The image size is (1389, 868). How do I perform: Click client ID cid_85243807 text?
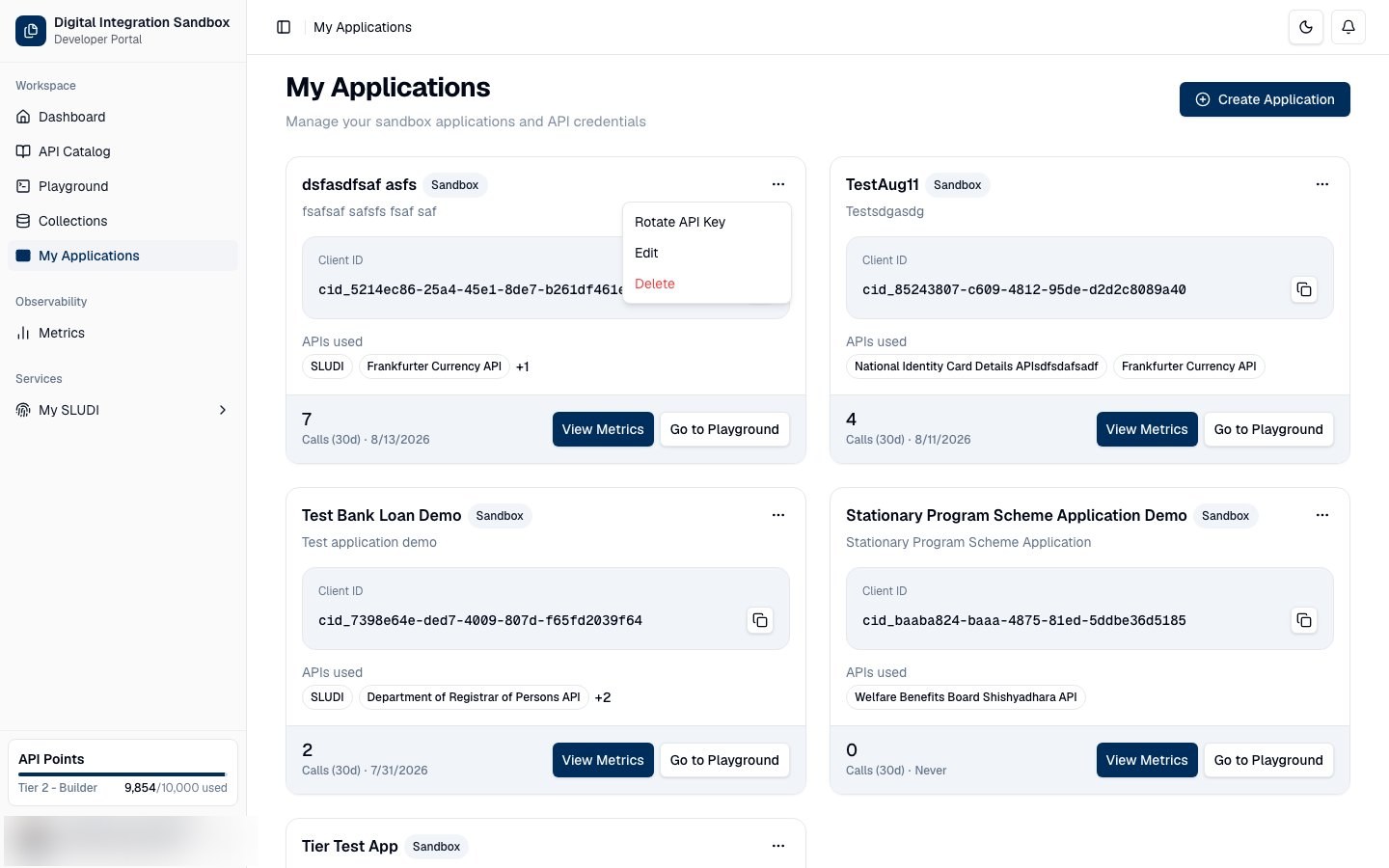pos(1024,289)
